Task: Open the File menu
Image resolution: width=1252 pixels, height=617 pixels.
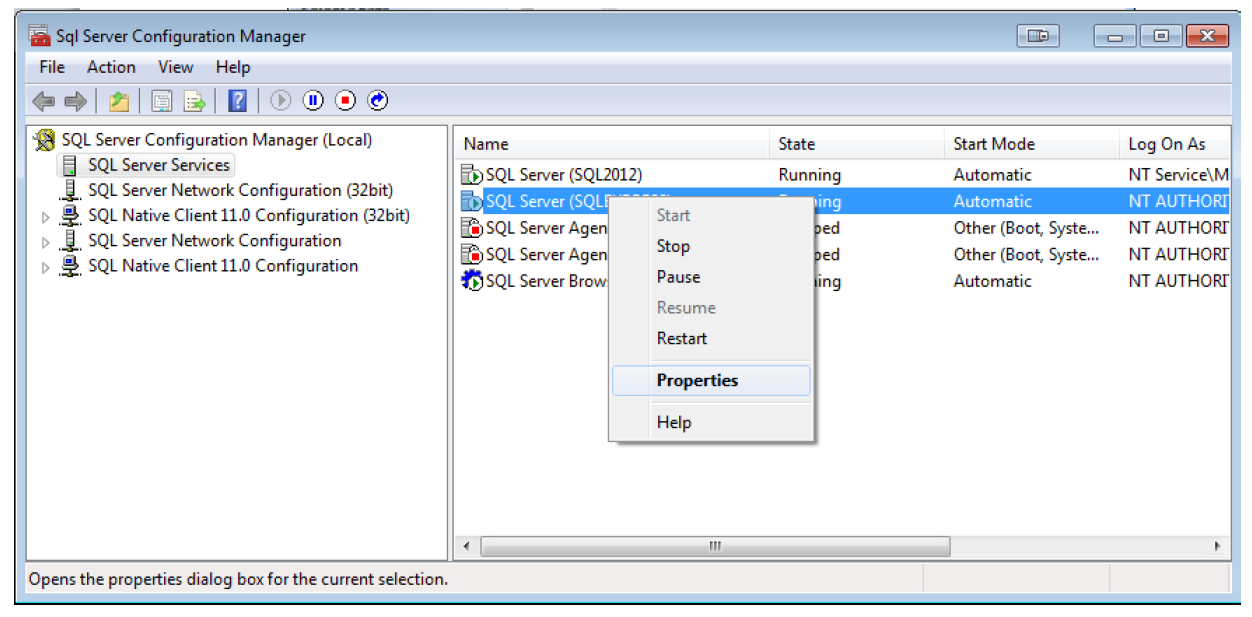Action: click(x=52, y=67)
